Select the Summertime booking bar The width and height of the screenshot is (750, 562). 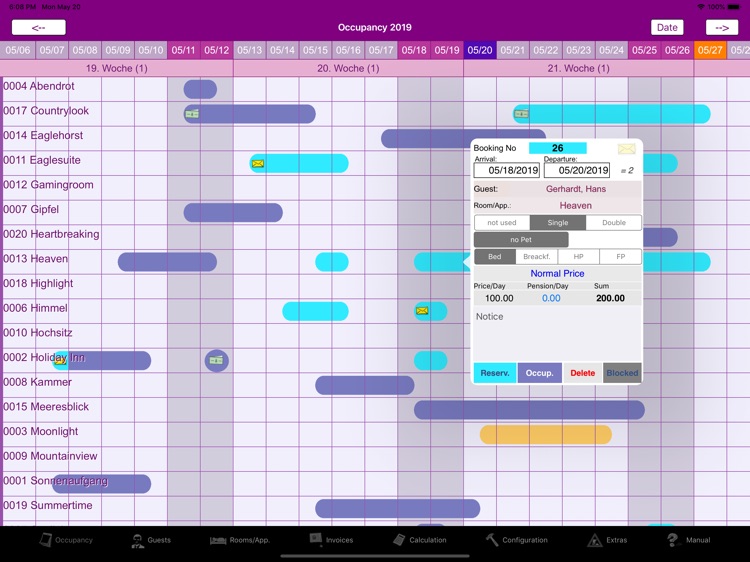click(x=397, y=508)
